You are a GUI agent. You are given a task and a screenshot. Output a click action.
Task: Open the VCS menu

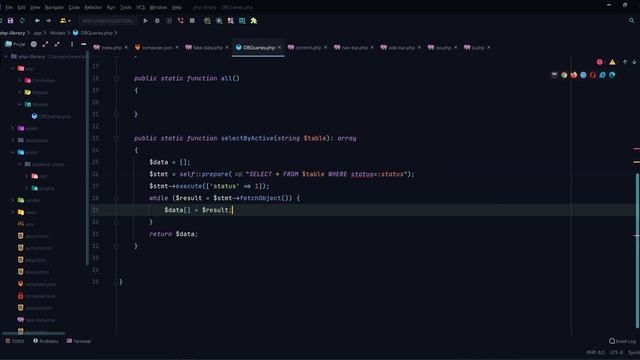(140, 7)
